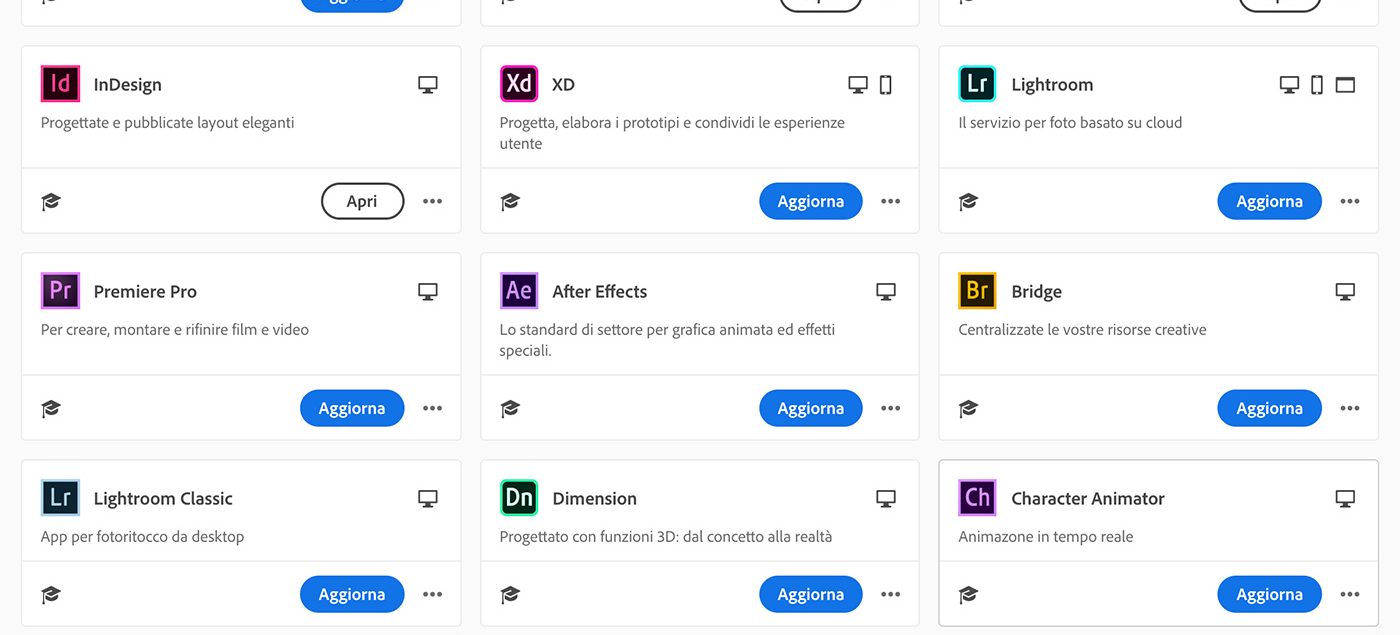Open tutorials cap icon for Lightroom
Viewport: 1400px width, 635px height.
(968, 202)
